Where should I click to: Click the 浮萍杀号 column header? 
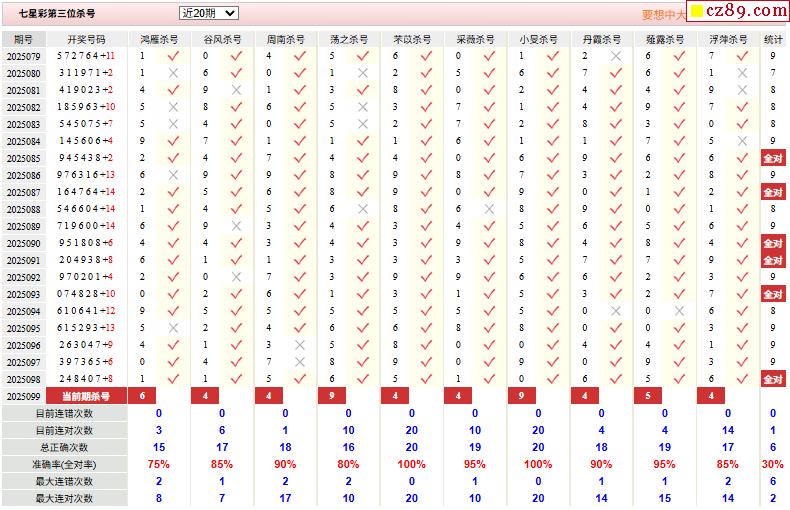(728, 39)
